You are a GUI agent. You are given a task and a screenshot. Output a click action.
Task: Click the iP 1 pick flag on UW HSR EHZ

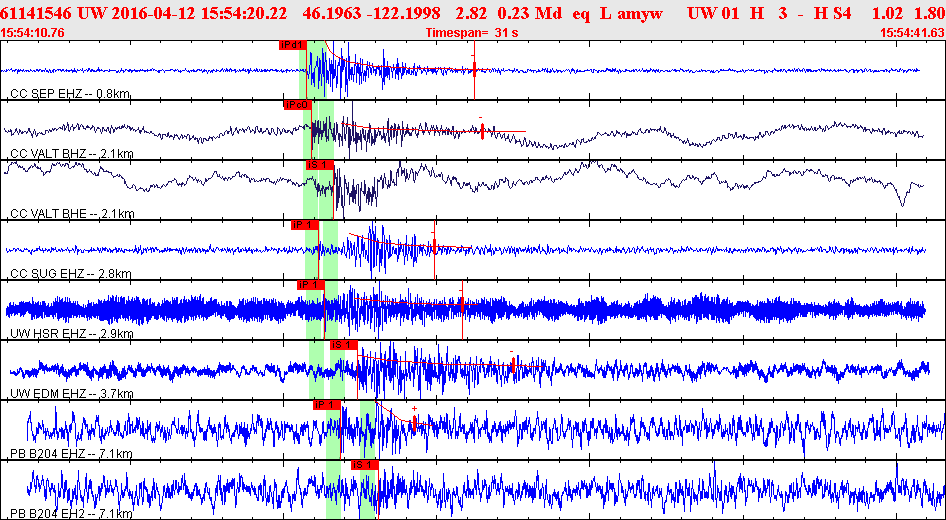point(311,285)
